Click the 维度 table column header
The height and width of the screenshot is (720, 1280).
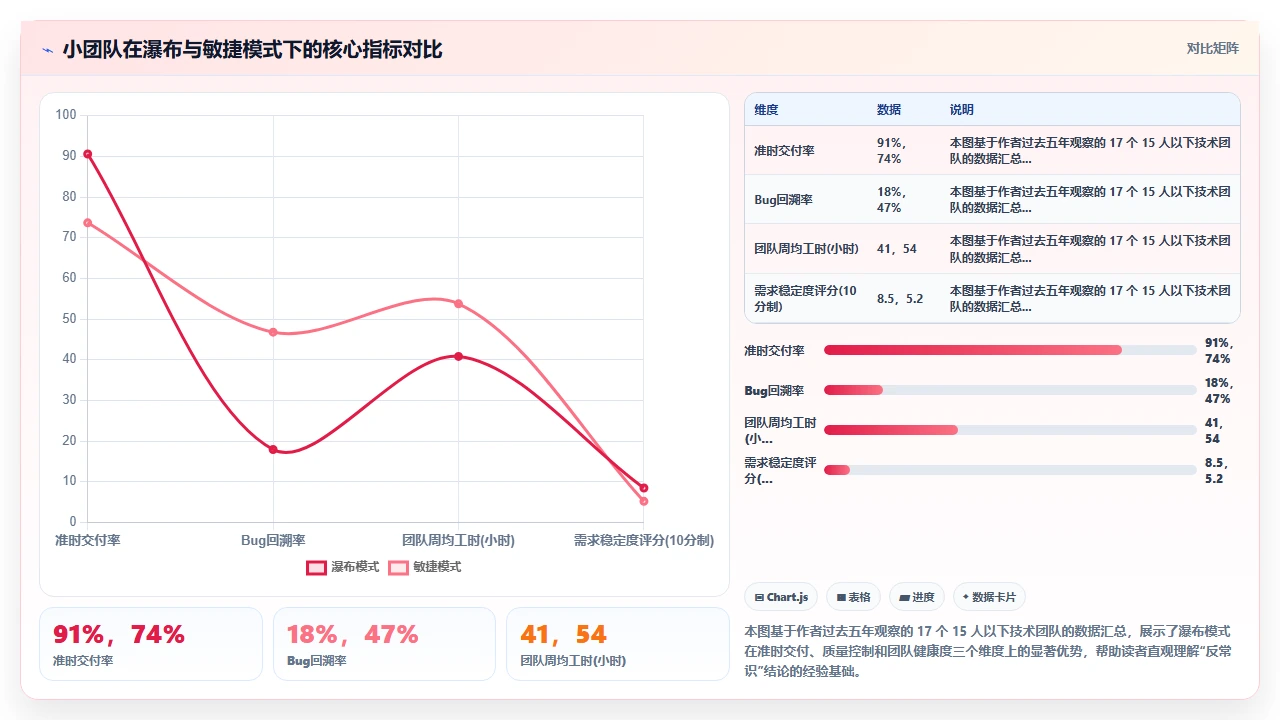click(766, 109)
